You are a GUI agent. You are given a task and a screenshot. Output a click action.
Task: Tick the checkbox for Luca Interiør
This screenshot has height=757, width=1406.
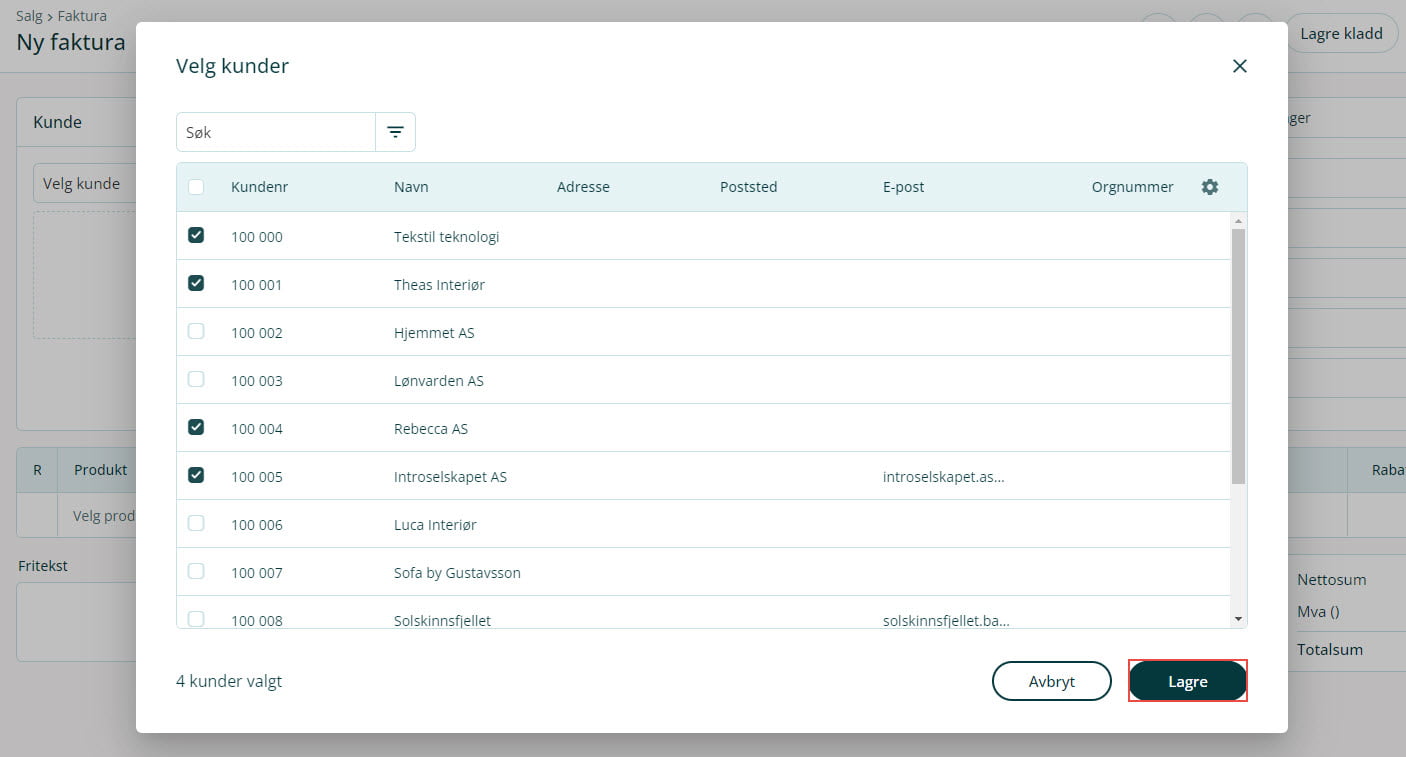pos(196,524)
